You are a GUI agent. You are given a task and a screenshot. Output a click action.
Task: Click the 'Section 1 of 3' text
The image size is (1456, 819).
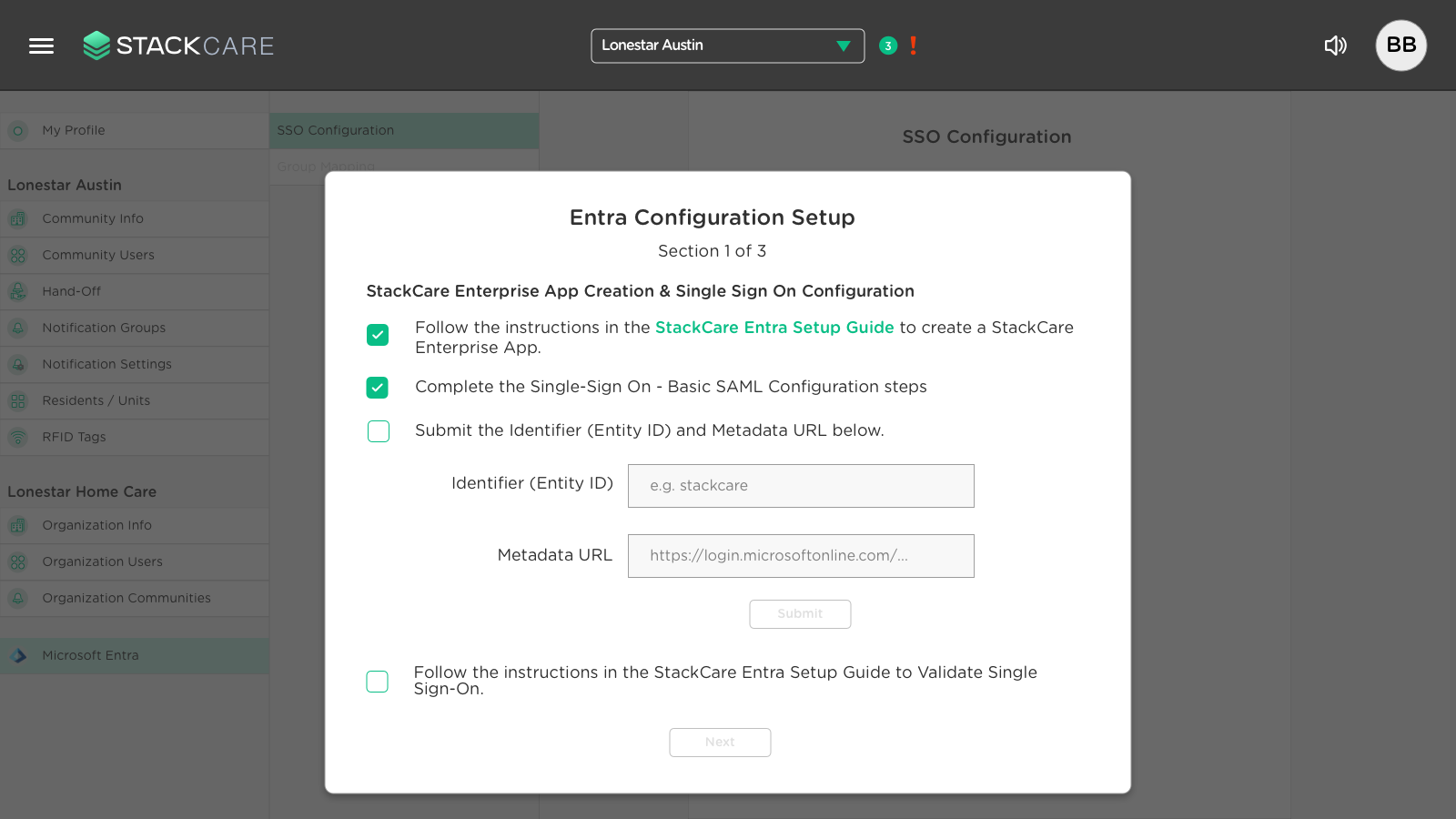pyautogui.click(x=713, y=251)
